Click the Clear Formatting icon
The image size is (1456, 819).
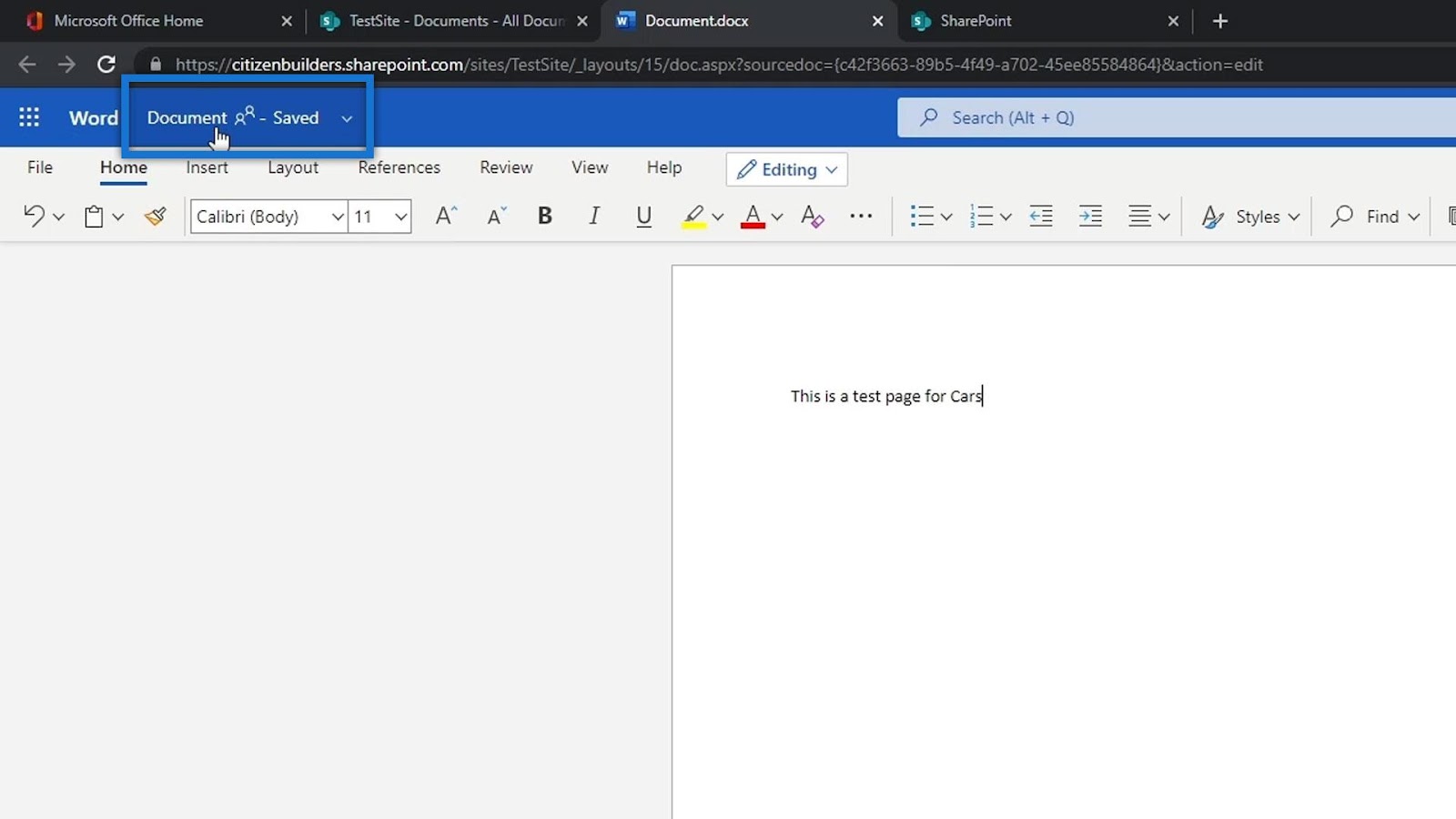812,216
